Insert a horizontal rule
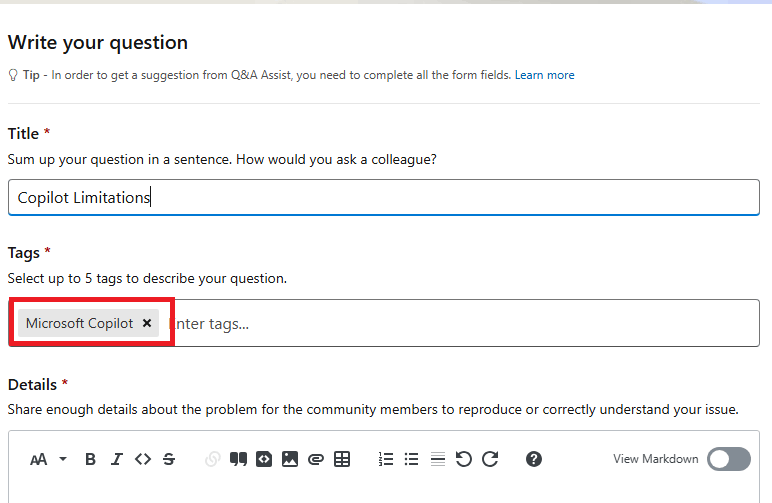Screen dimensions: 772x503 tap(437, 459)
